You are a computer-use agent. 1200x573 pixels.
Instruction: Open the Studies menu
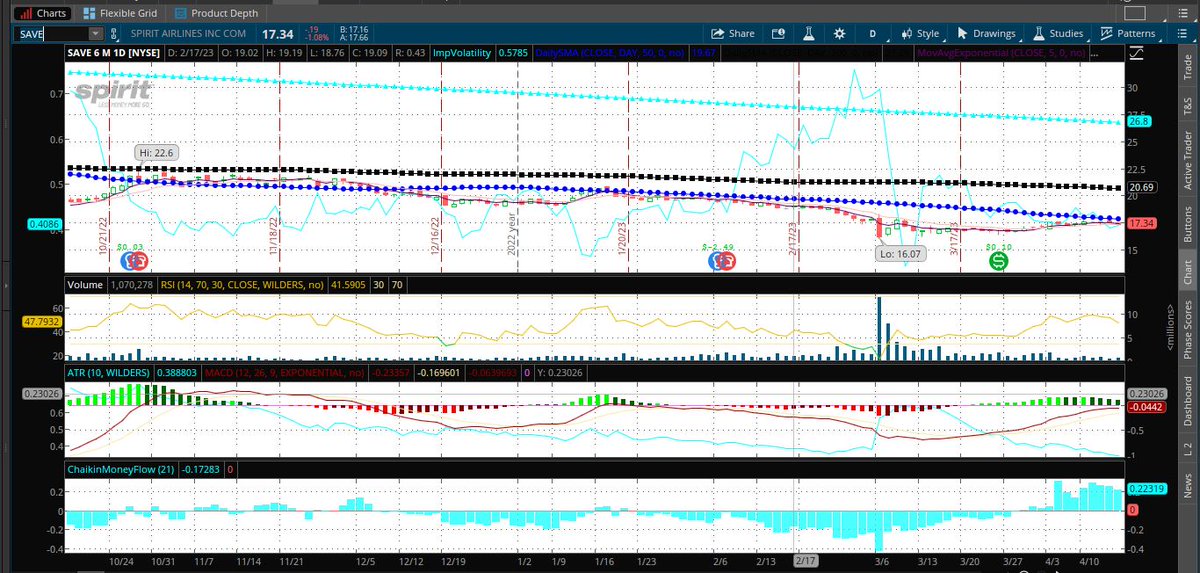[x=1060, y=34]
